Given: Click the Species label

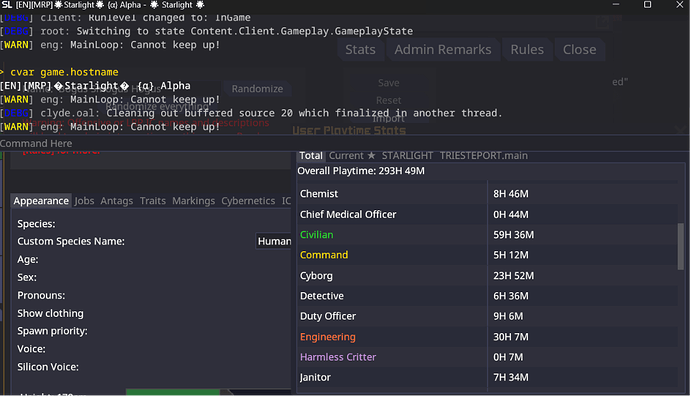Looking at the screenshot, I should pyautogui.click(x=37, y=224).
